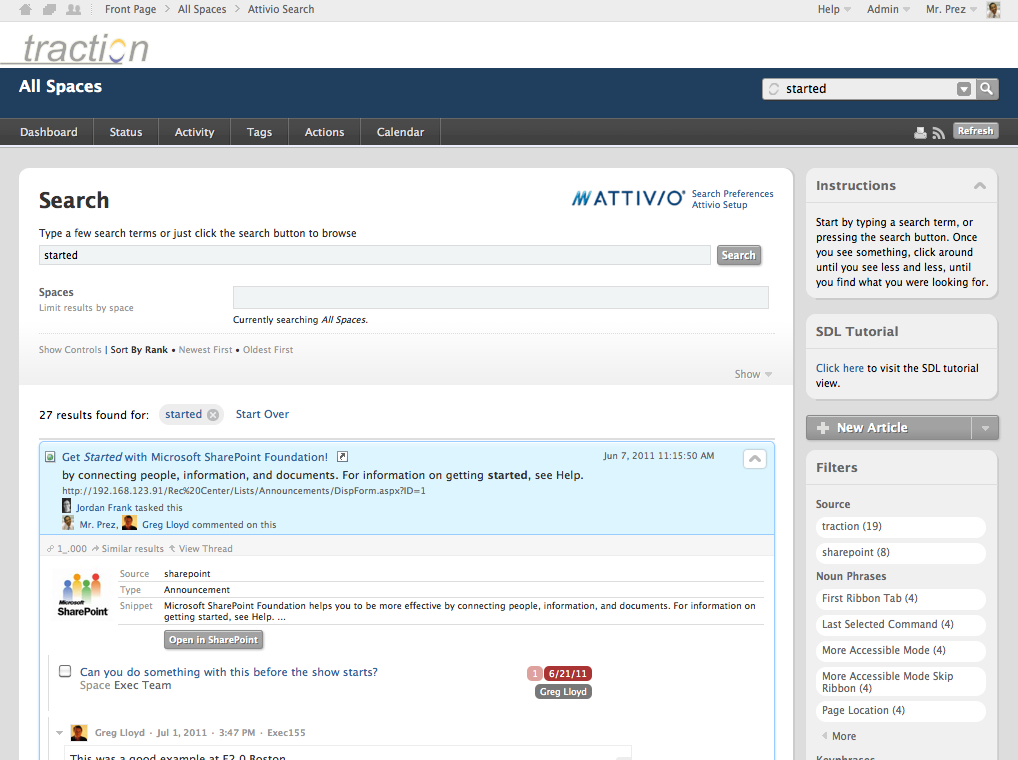This screenshot has width=1018, height=760.
Task: Click 'Click here' SDL tutorial link
Action: click(839, 368)
